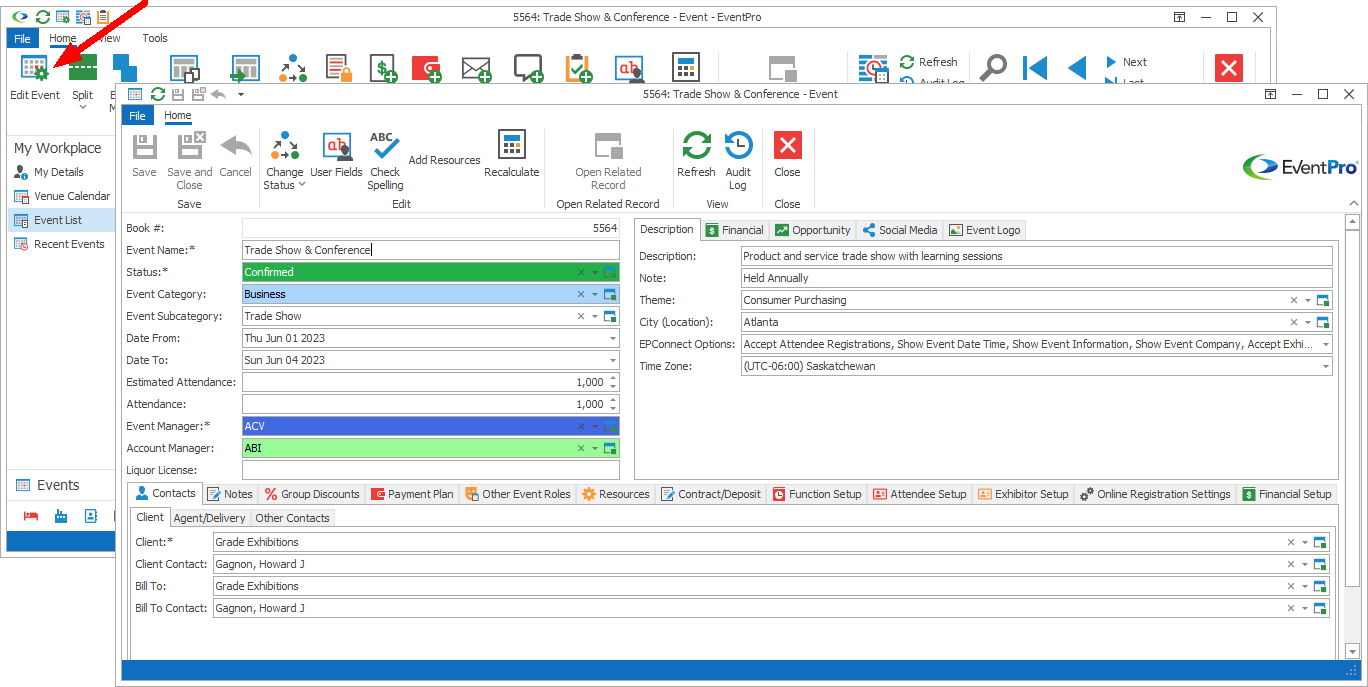Switch to Agent/Delivery sub-tab
Viewport: 1368px width, 687px height.
(x=209, y=518)
